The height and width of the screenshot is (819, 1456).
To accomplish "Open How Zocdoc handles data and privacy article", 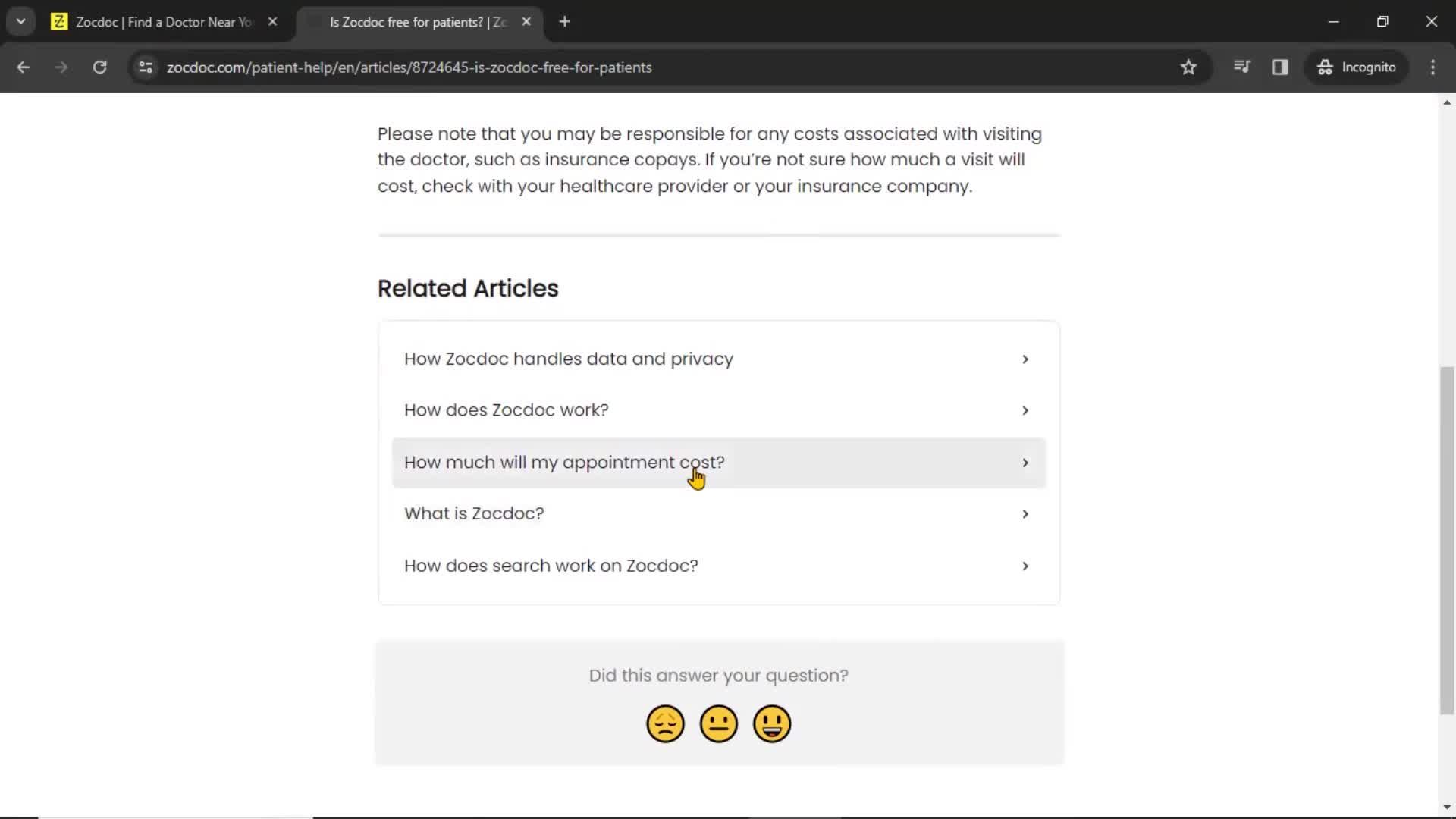I will pos(719,359).
